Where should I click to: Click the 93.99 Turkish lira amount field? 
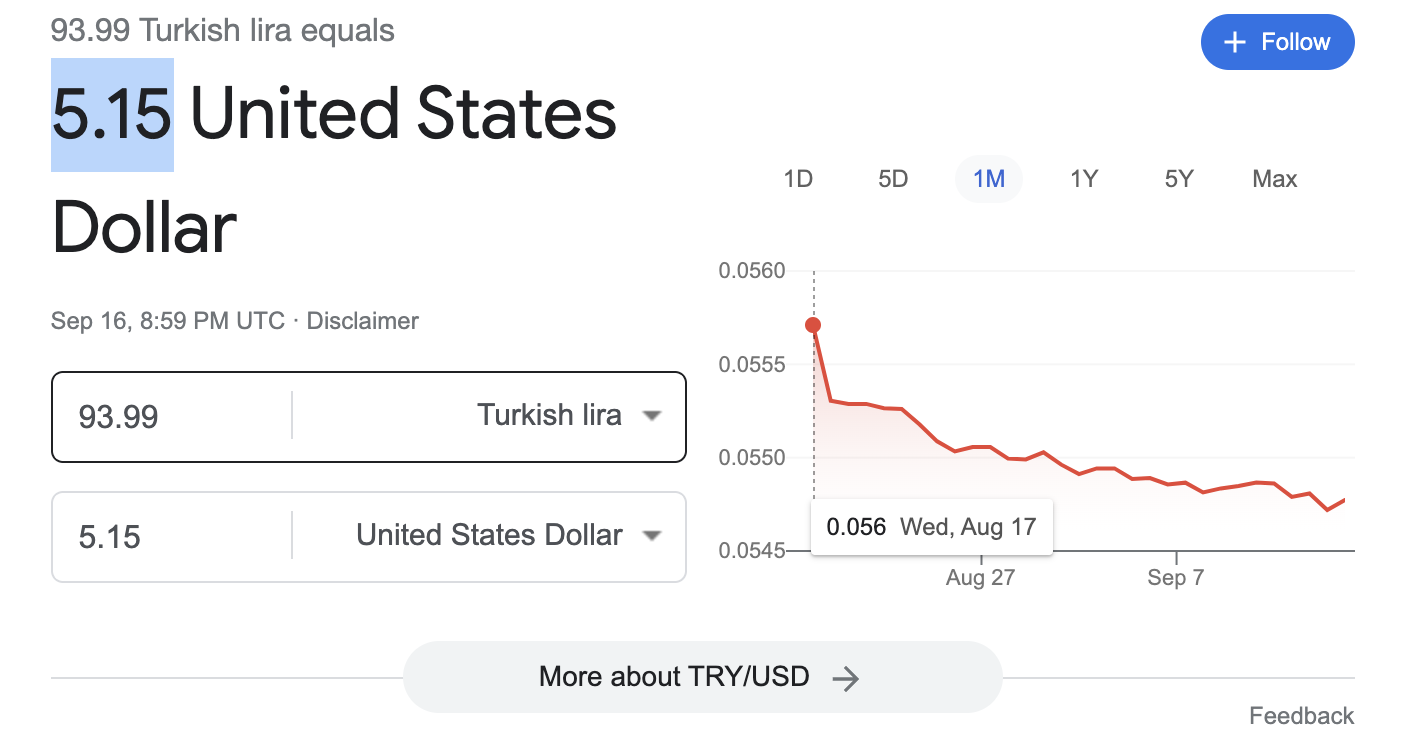point(170,416)
